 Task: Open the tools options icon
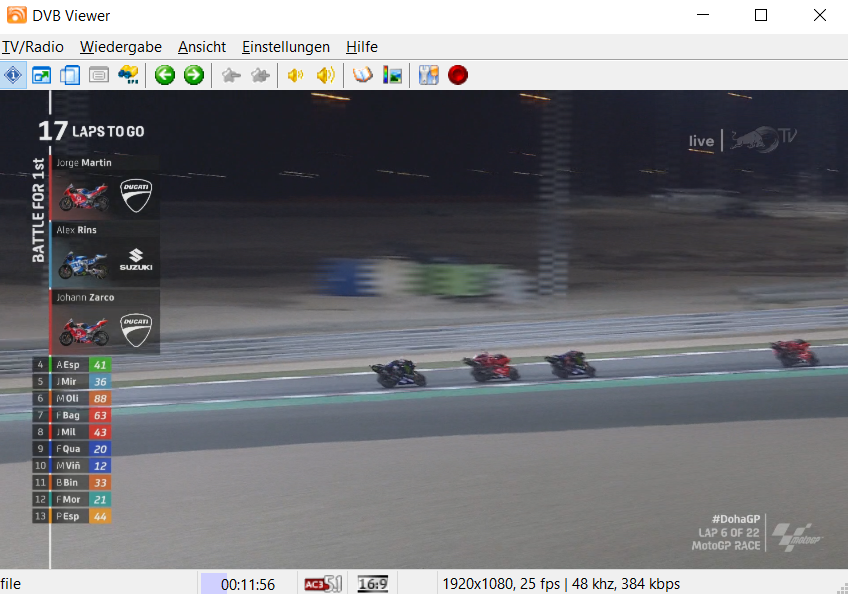[x=429, y=75]
